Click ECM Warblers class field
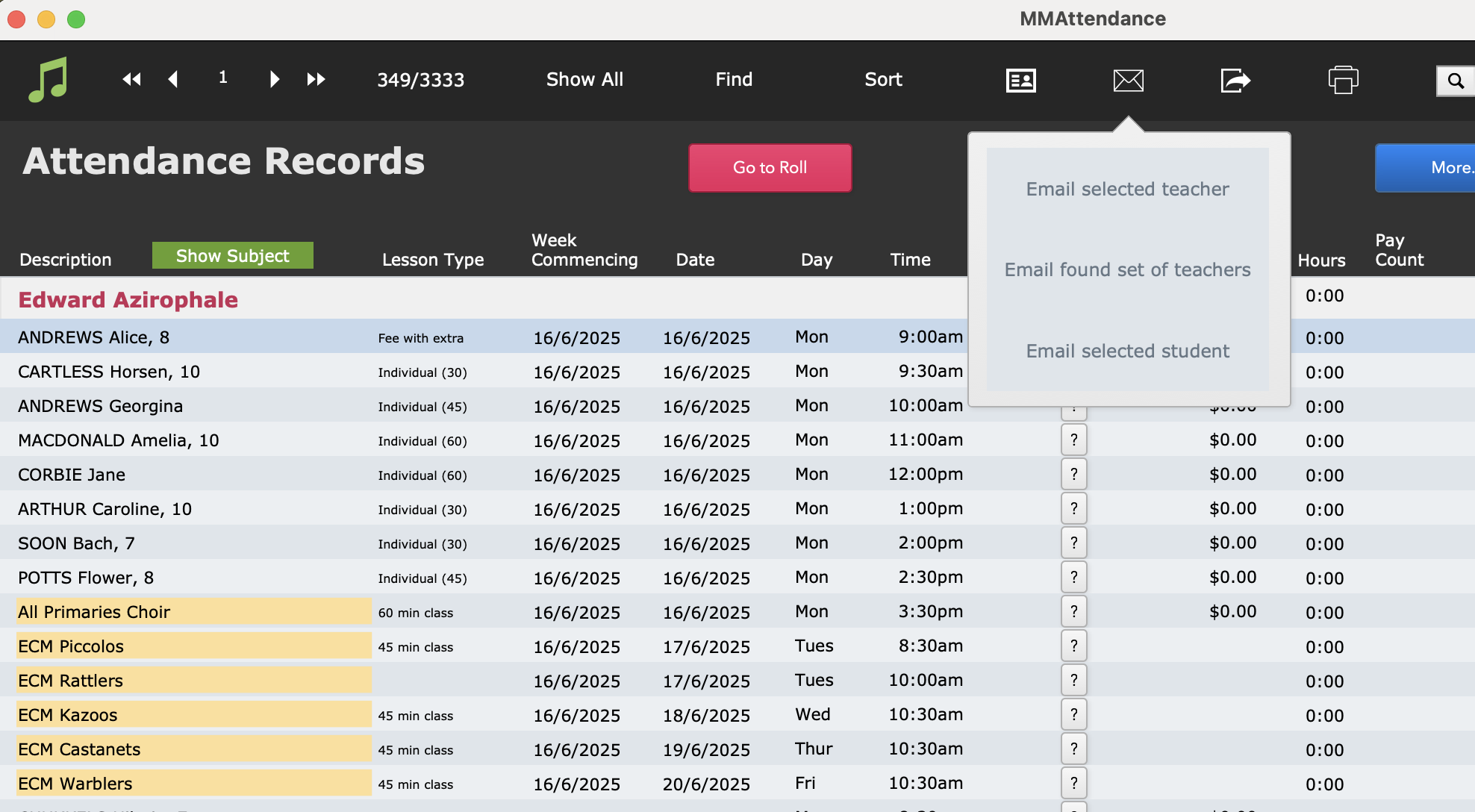 (194, 784)
